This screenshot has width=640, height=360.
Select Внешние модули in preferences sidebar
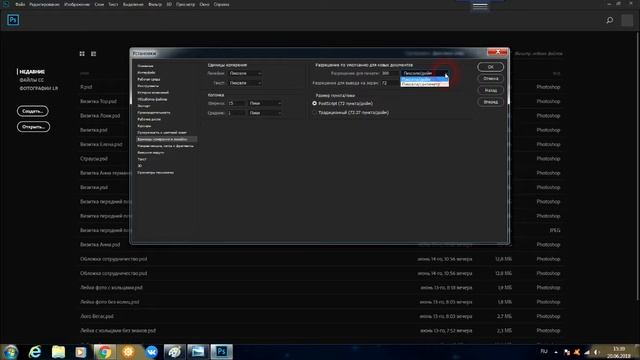(151, 152)
